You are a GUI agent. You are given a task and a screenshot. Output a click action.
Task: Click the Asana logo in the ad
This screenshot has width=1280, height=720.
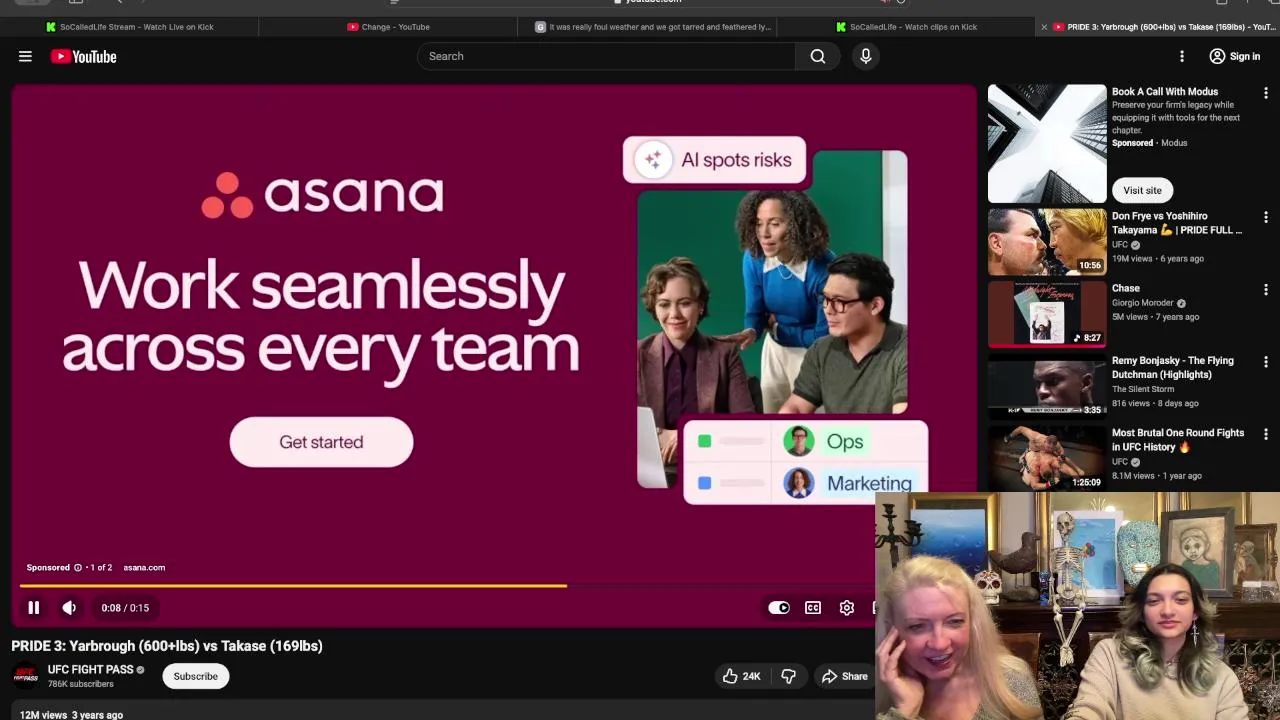(322, 194)
